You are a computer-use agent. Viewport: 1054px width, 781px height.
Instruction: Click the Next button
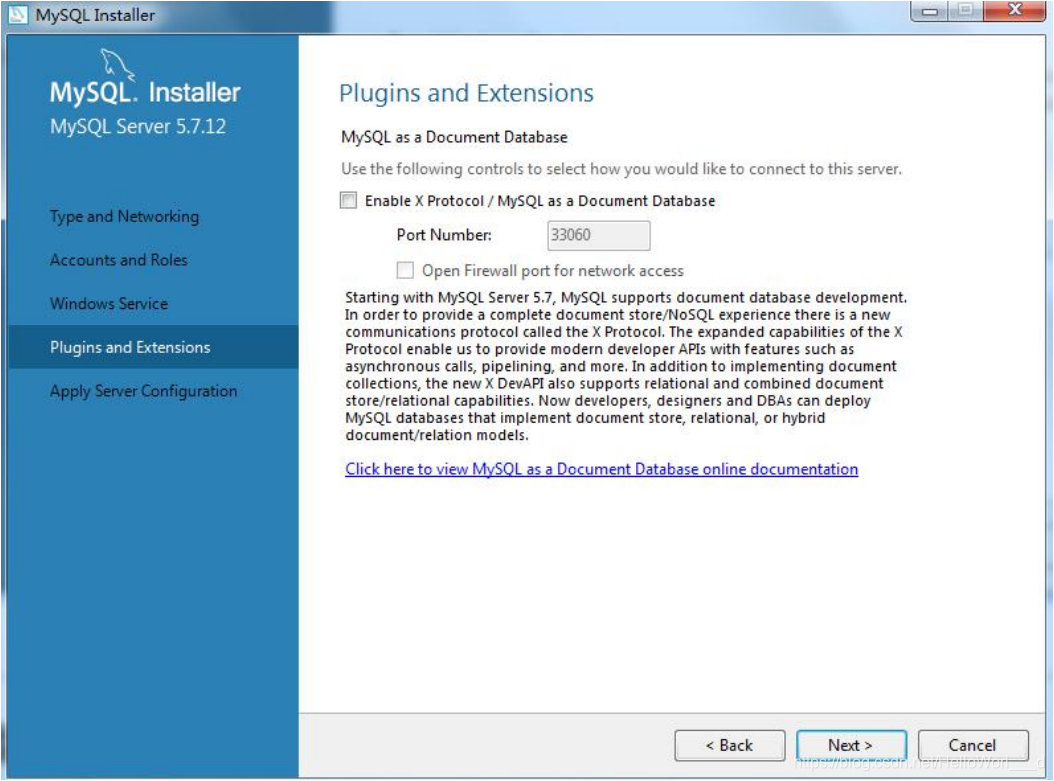pyautogui.click(x=851, y=745)
